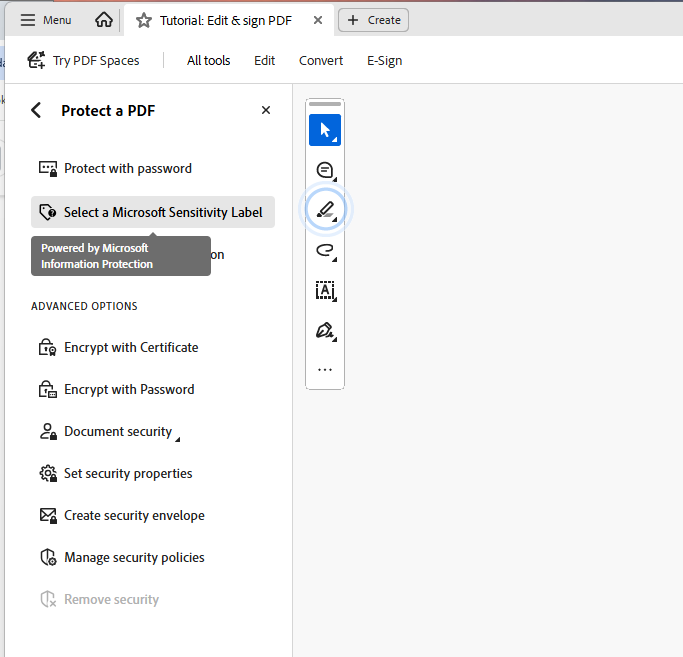
Task: Open Create security envelope
Action: point(152,515)
